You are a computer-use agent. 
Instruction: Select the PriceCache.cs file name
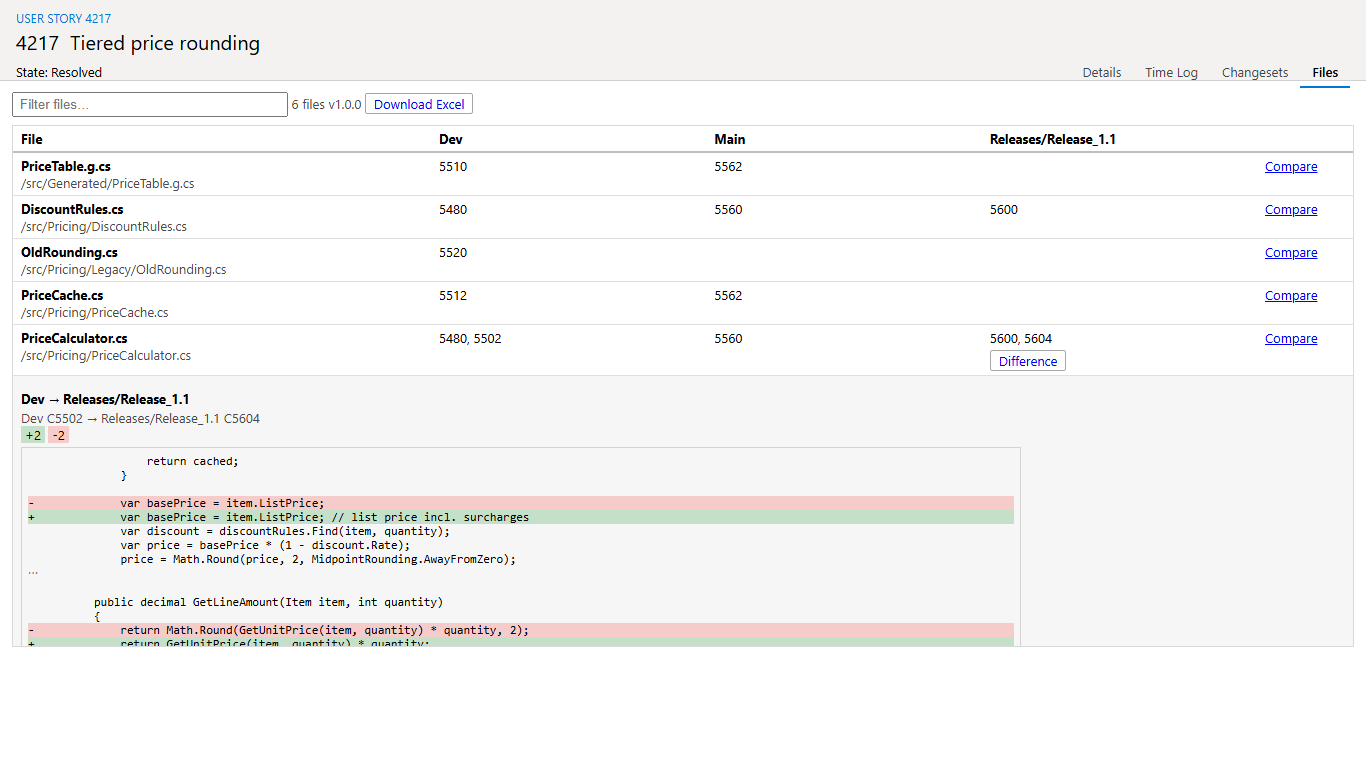[x=62, y=296]
